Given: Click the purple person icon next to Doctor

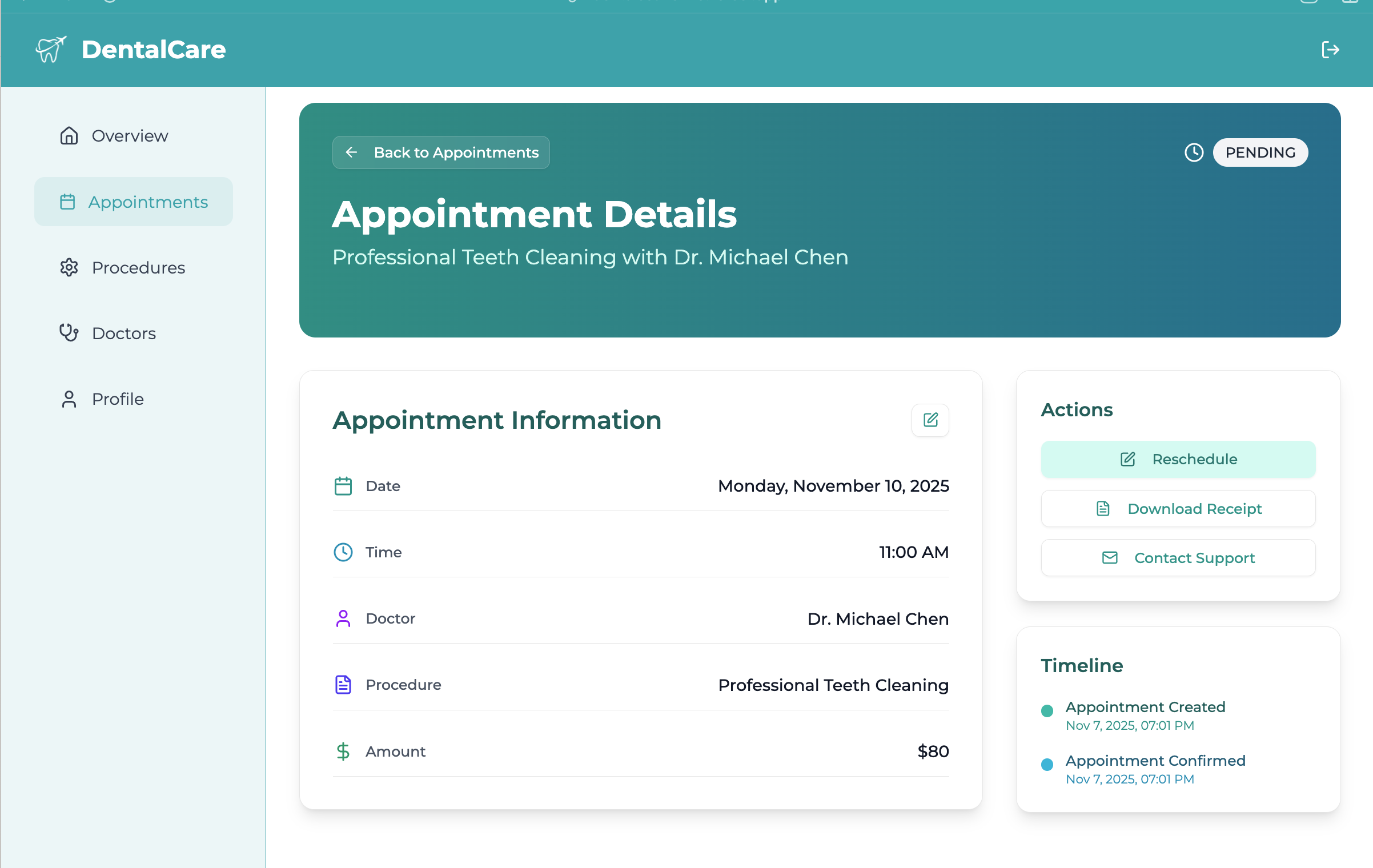Looking at the screenshot, I should (343, 618).
